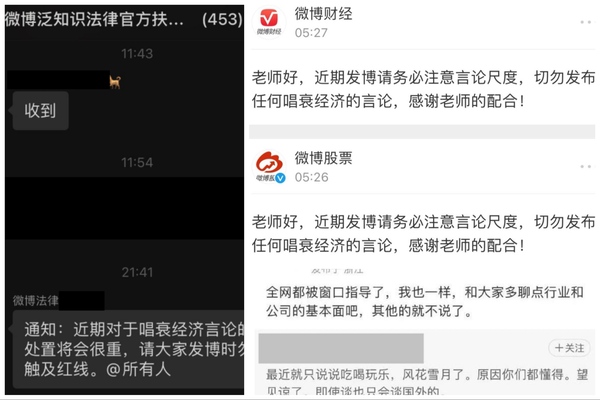The width and height of the screenshot is (600, 400).
Task: Click the cat emoji beside the redacted name
Action: click(115, 82)
